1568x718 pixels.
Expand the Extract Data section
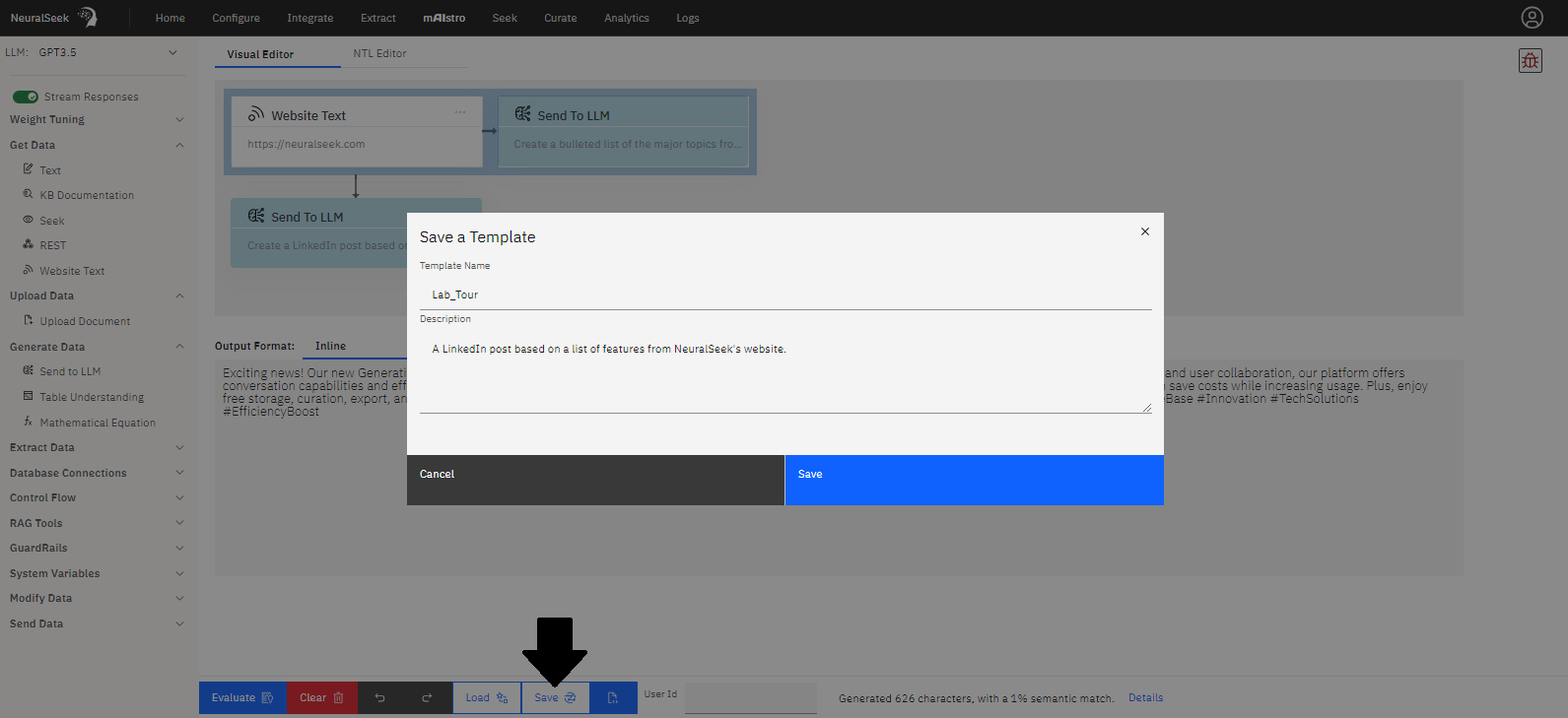[x=97, y=447]
